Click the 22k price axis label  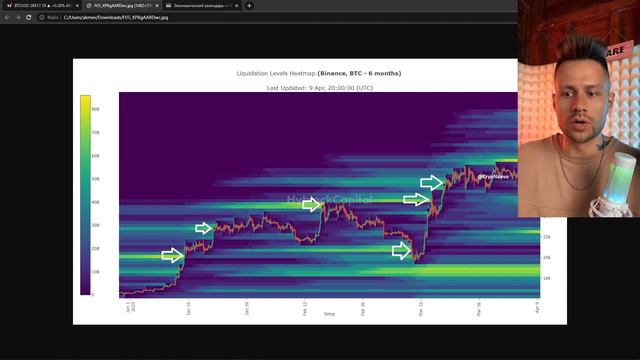point(547,237)
